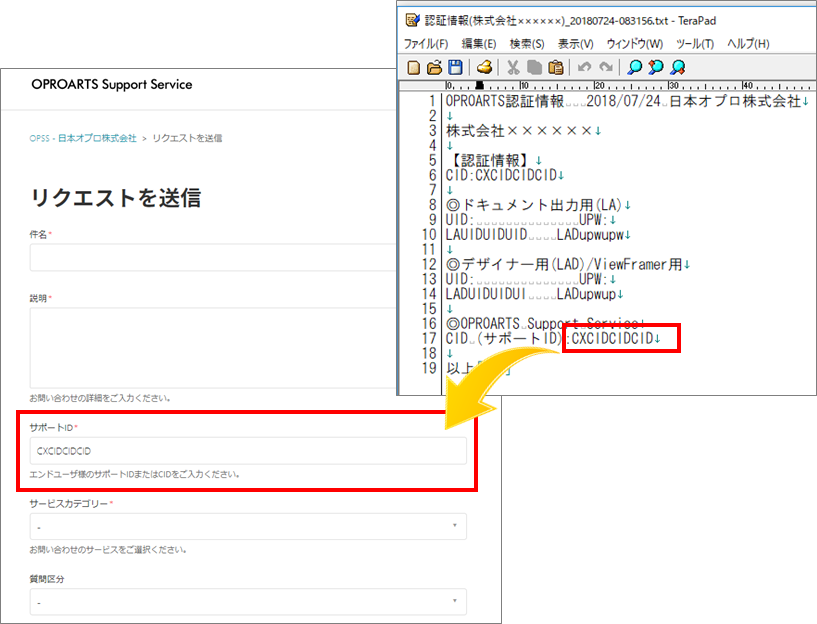
Task: Click the Redo arrow icon
Action: pyautogui.click(x=605, y=68)
